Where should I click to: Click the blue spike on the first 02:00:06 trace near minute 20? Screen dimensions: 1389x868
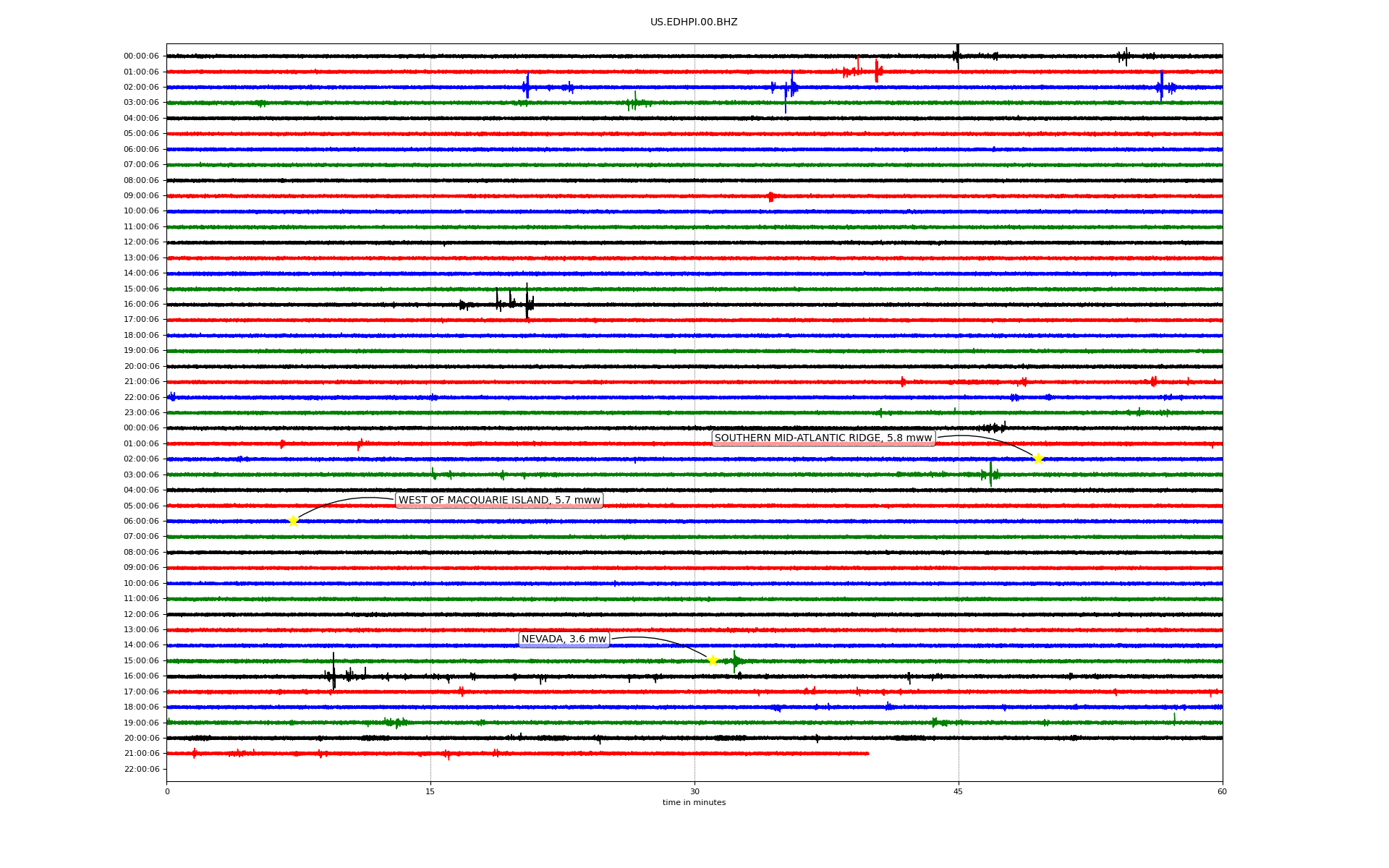point(527,86)
